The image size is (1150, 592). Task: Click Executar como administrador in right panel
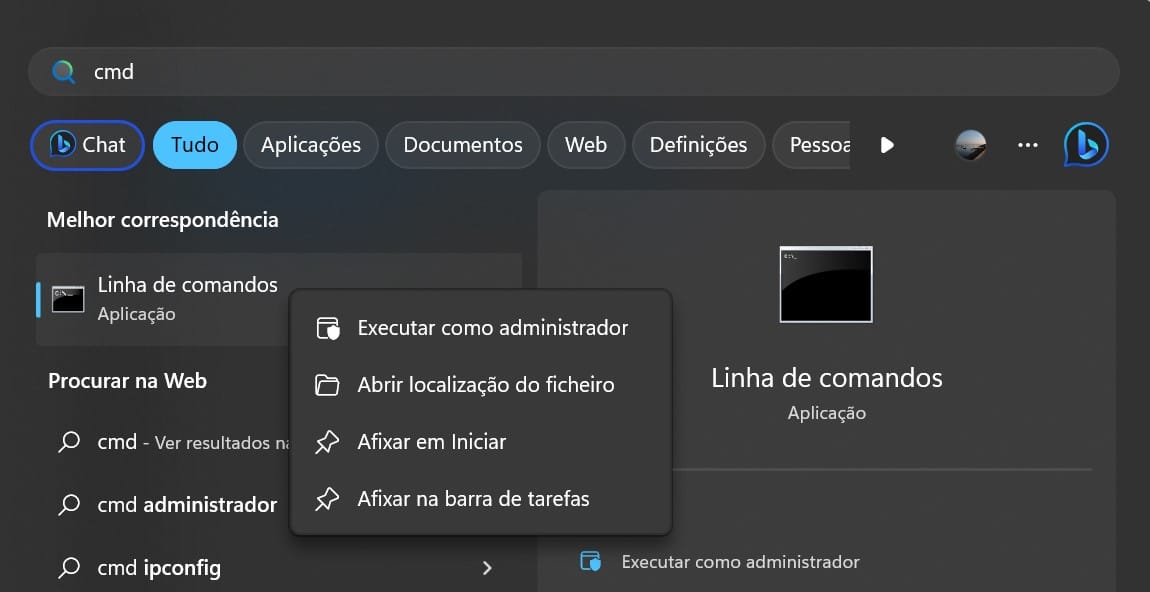(739, 562)
